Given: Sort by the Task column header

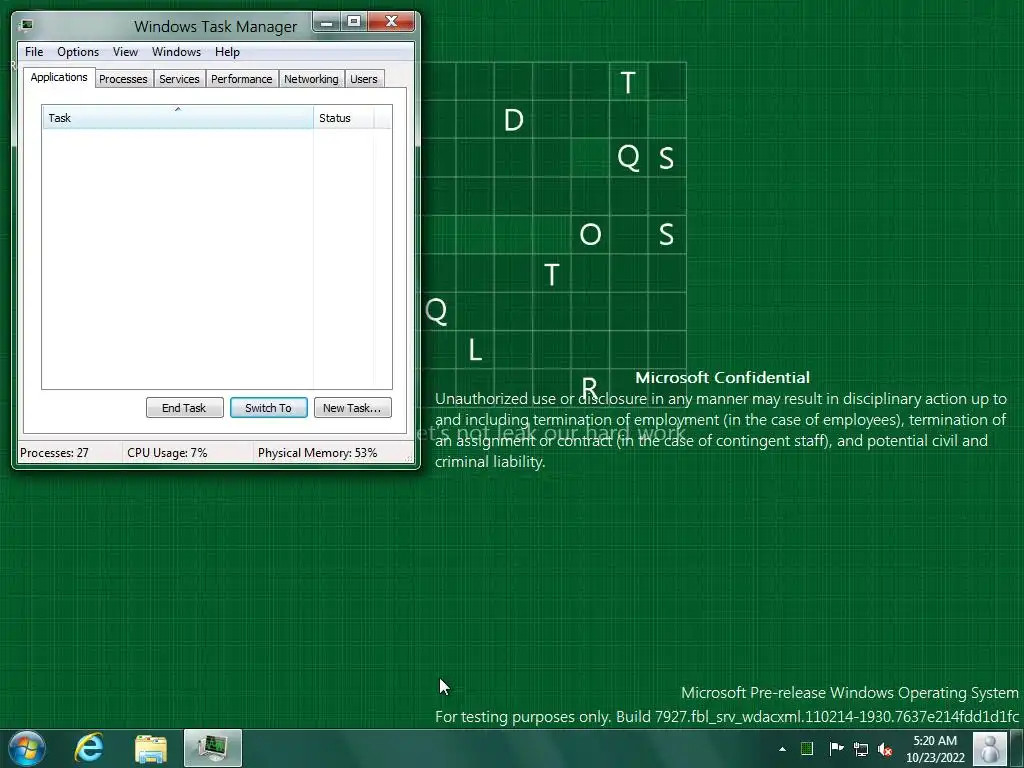Looking at the screenshot, I should (x=178, y=118).
